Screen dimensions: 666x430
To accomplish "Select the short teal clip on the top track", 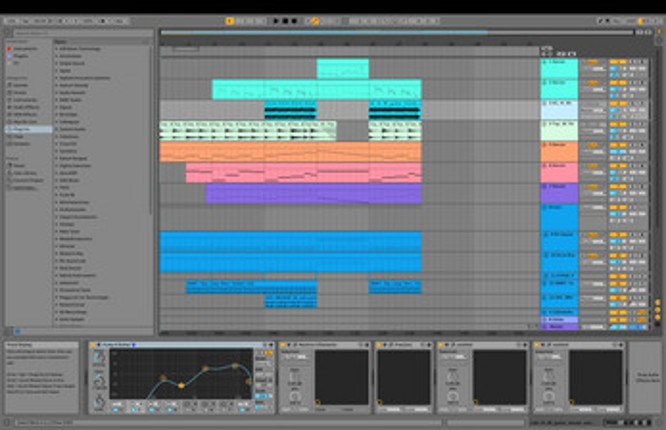I will click(342, 69).
